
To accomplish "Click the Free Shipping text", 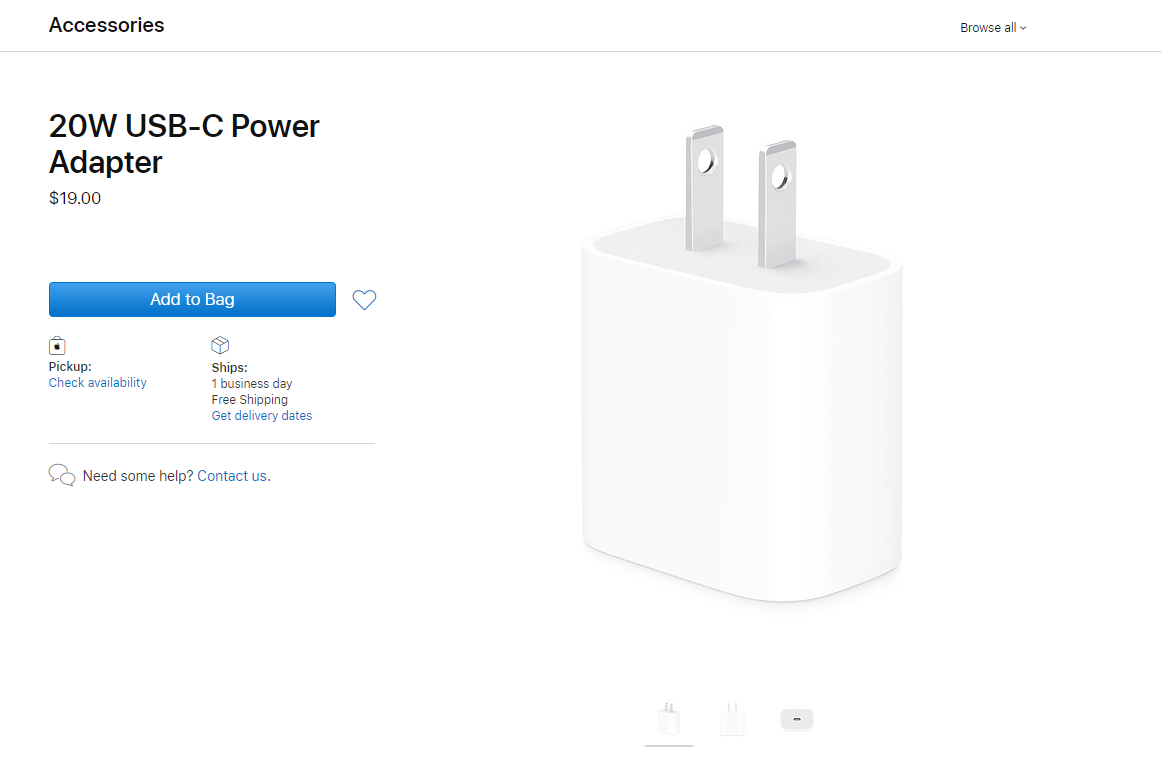I will [250, 399].
